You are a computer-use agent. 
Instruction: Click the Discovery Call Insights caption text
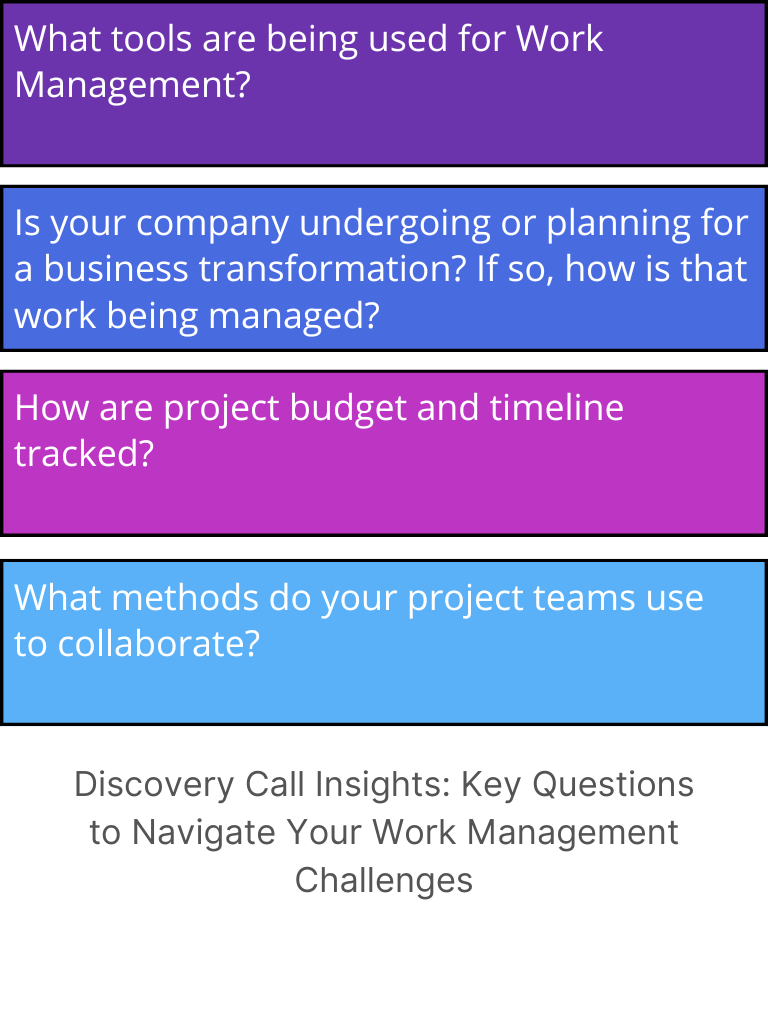pos(384,832)
